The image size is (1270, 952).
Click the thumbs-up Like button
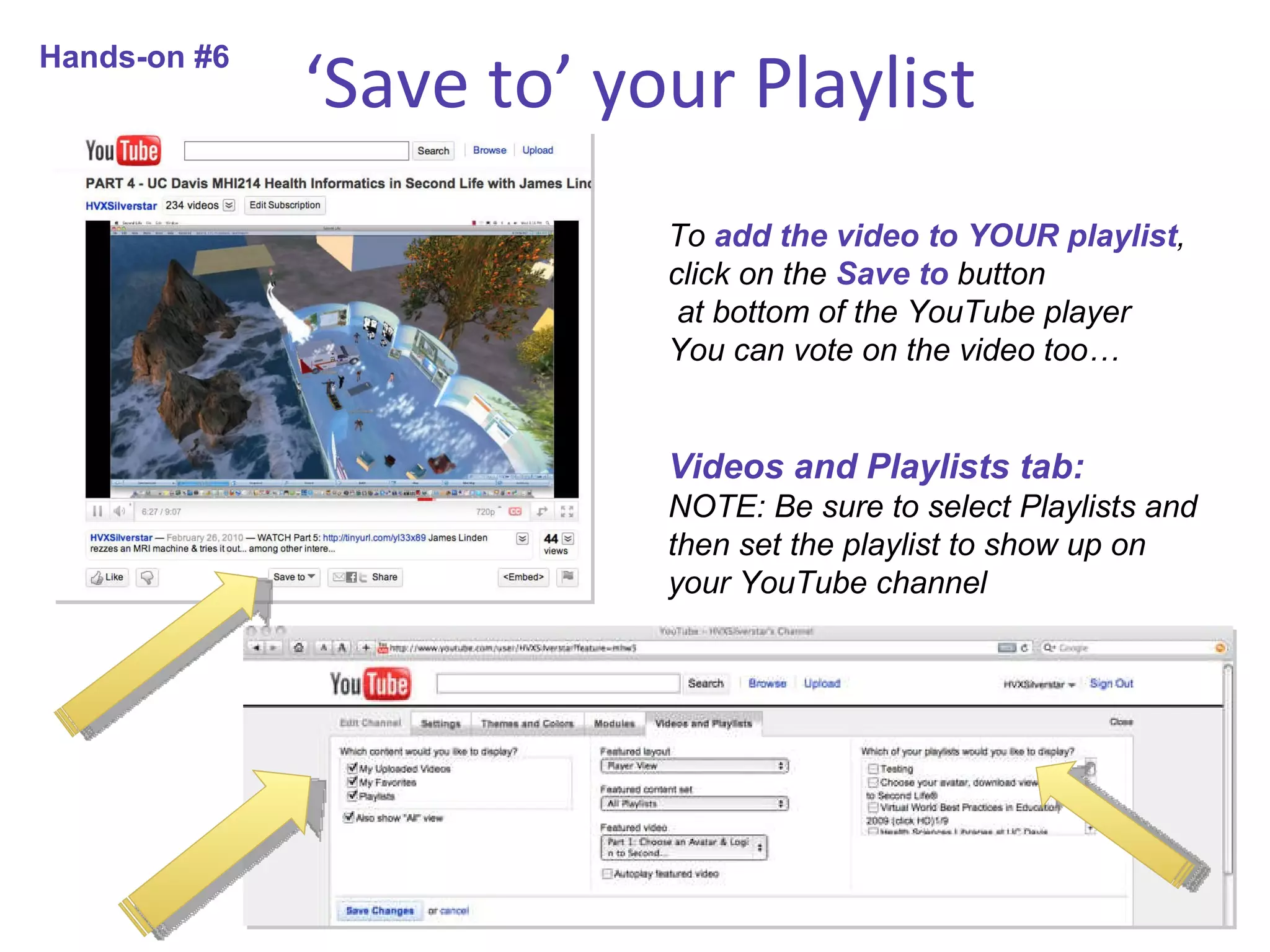coord(108,577)
